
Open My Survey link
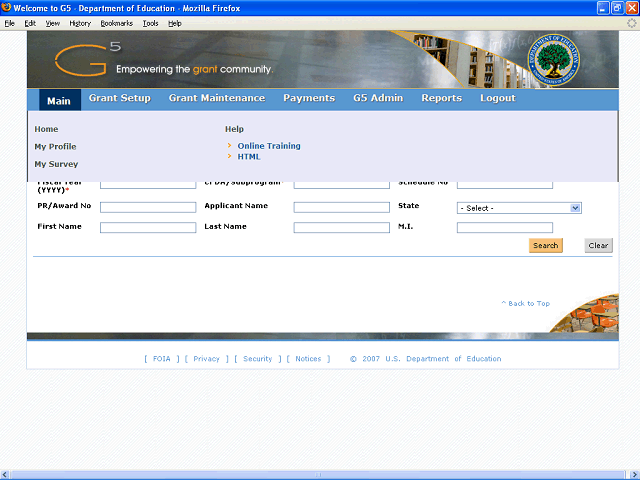[56, 164]
